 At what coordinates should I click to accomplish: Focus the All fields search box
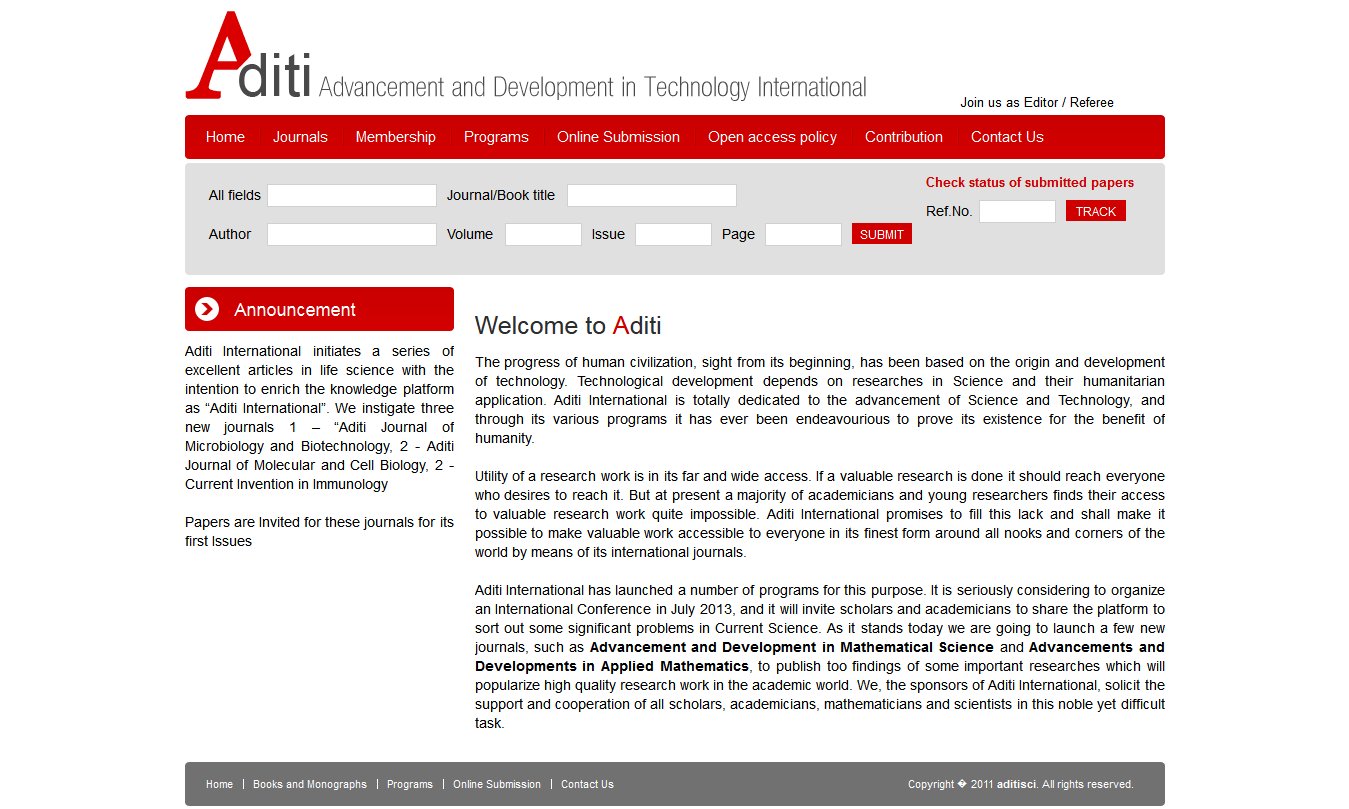tap(352, 195)
